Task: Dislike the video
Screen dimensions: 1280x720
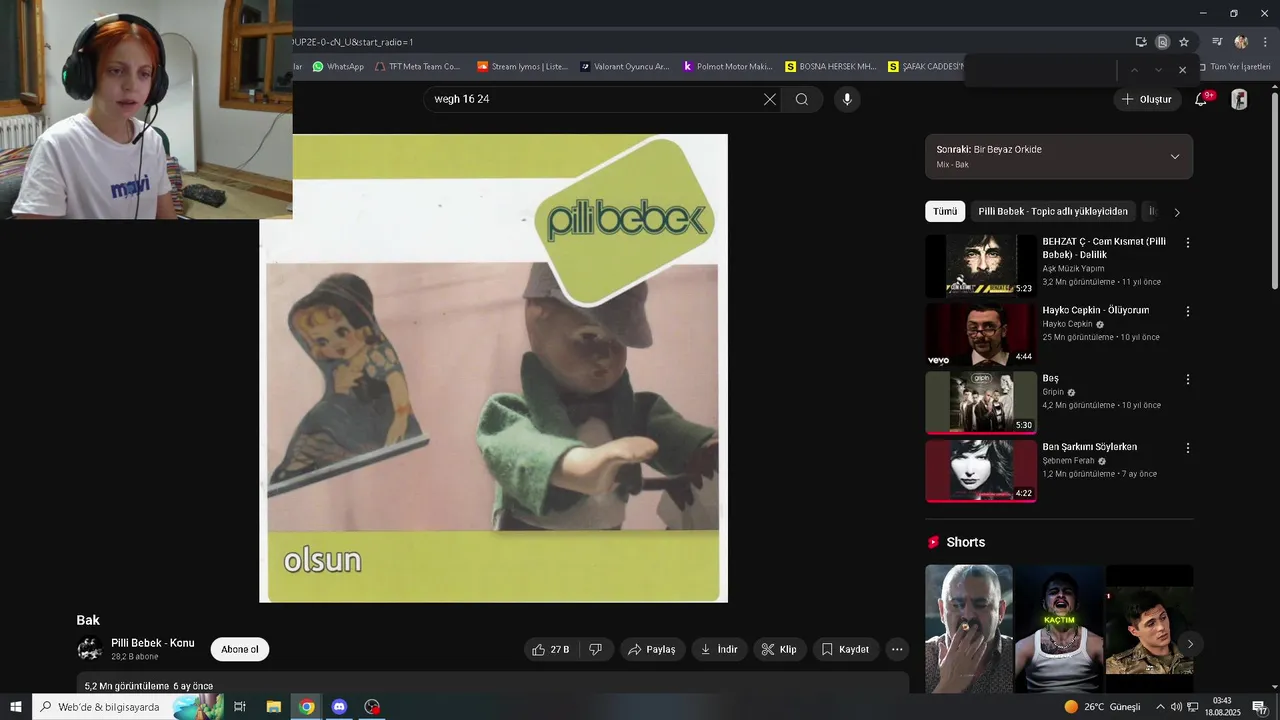Action: [x=595, y=649]
